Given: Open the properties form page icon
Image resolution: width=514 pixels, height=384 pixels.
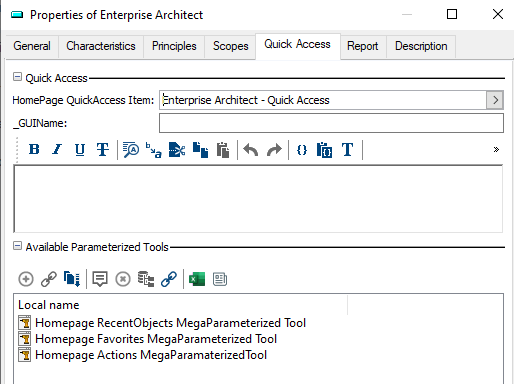Looking at the screenshot, I should [x=220, y=279].
